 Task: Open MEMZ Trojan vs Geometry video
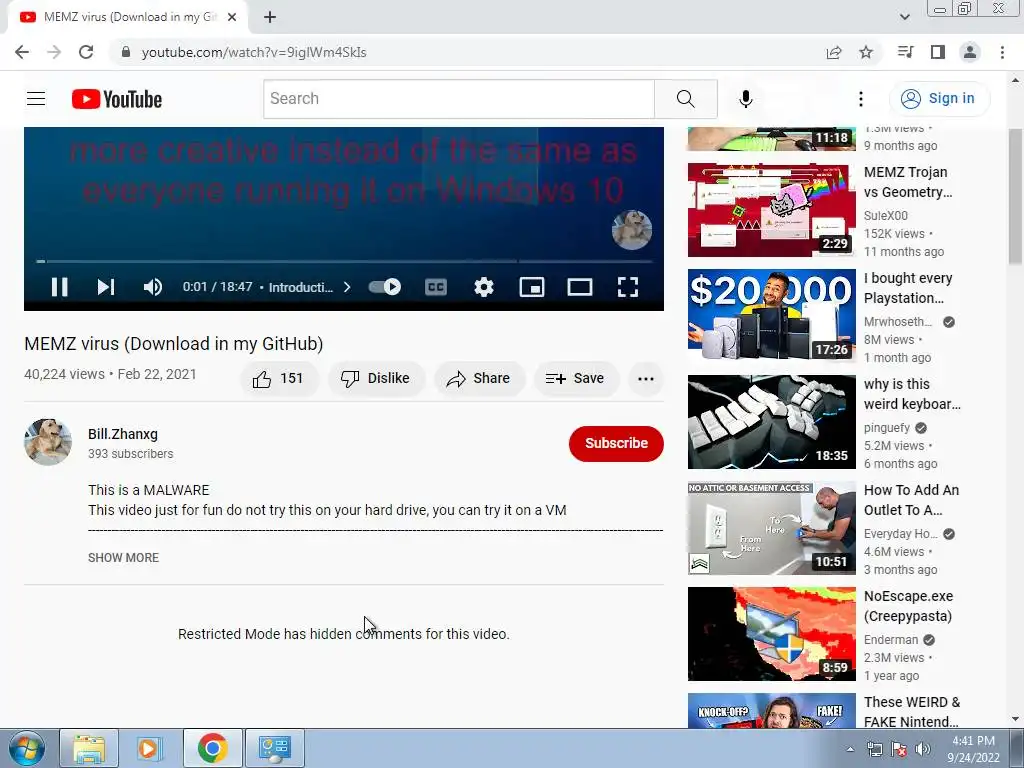[771, 210]
